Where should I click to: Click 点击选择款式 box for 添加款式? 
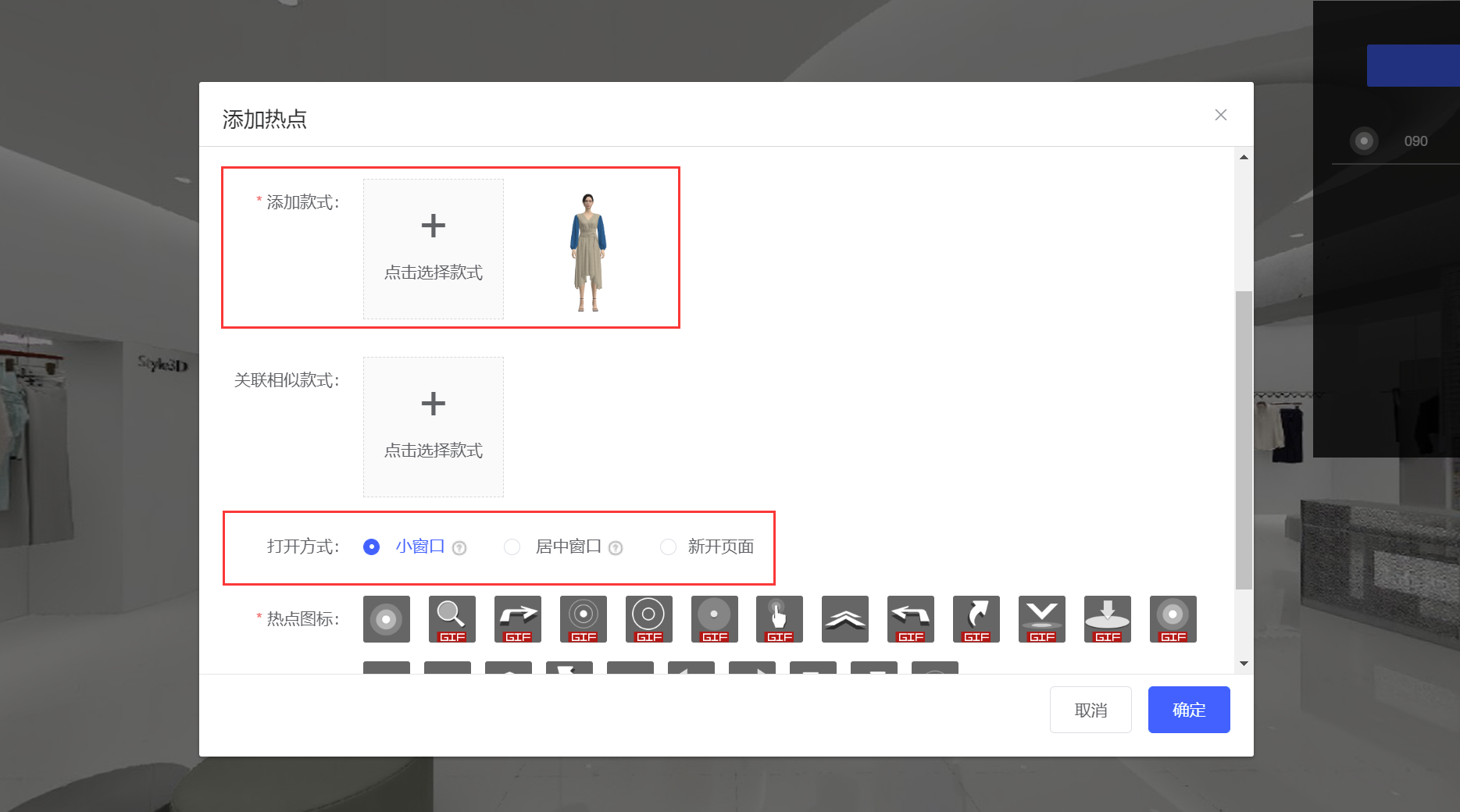(x=434, y=249)
